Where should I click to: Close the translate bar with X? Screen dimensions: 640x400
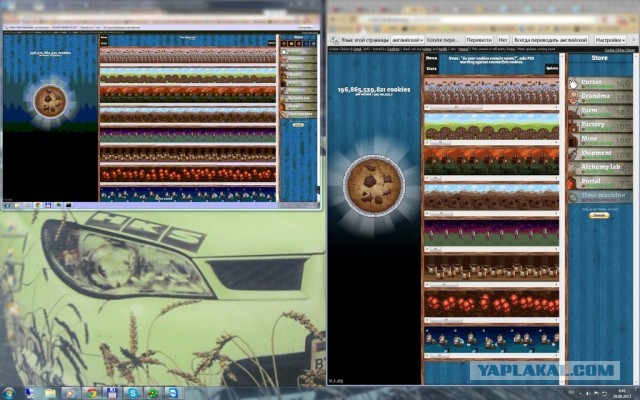pos(633,40)
